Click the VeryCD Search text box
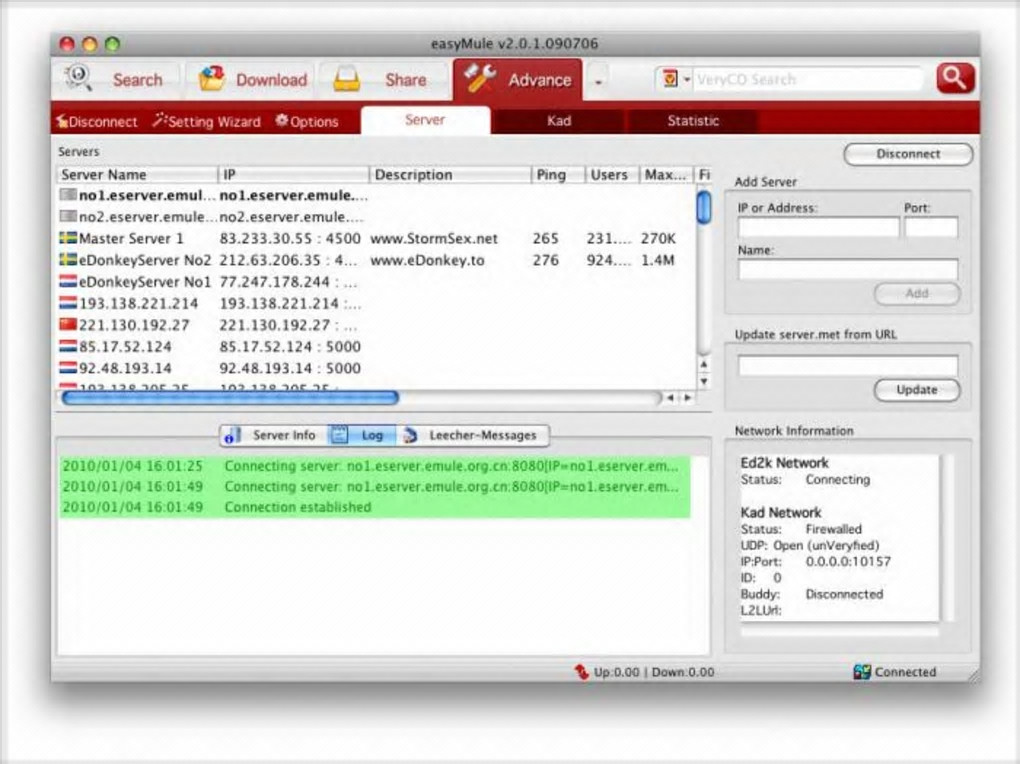 (x=808, y=80)
